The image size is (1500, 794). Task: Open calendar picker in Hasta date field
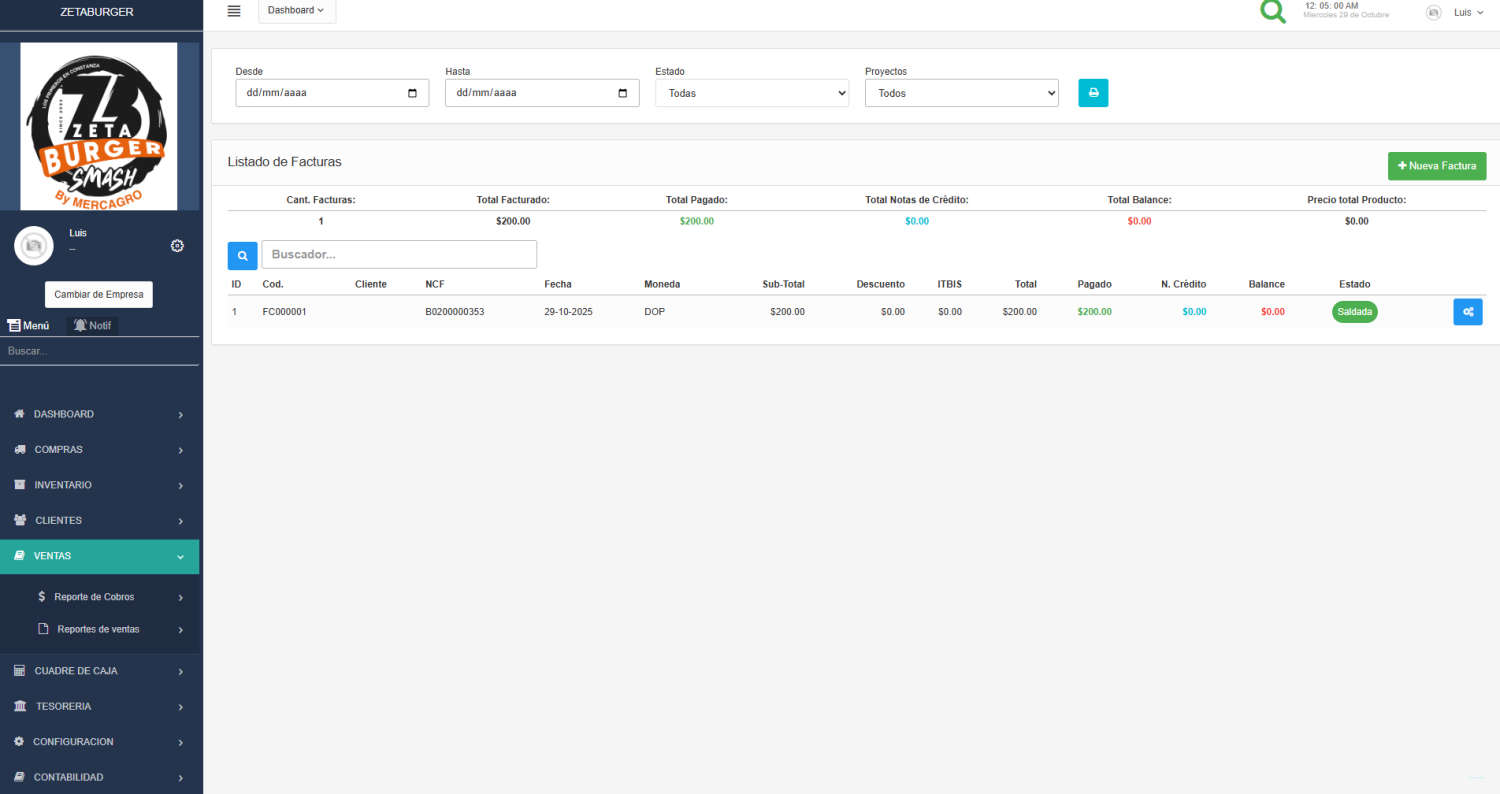[x=623, y=93]
